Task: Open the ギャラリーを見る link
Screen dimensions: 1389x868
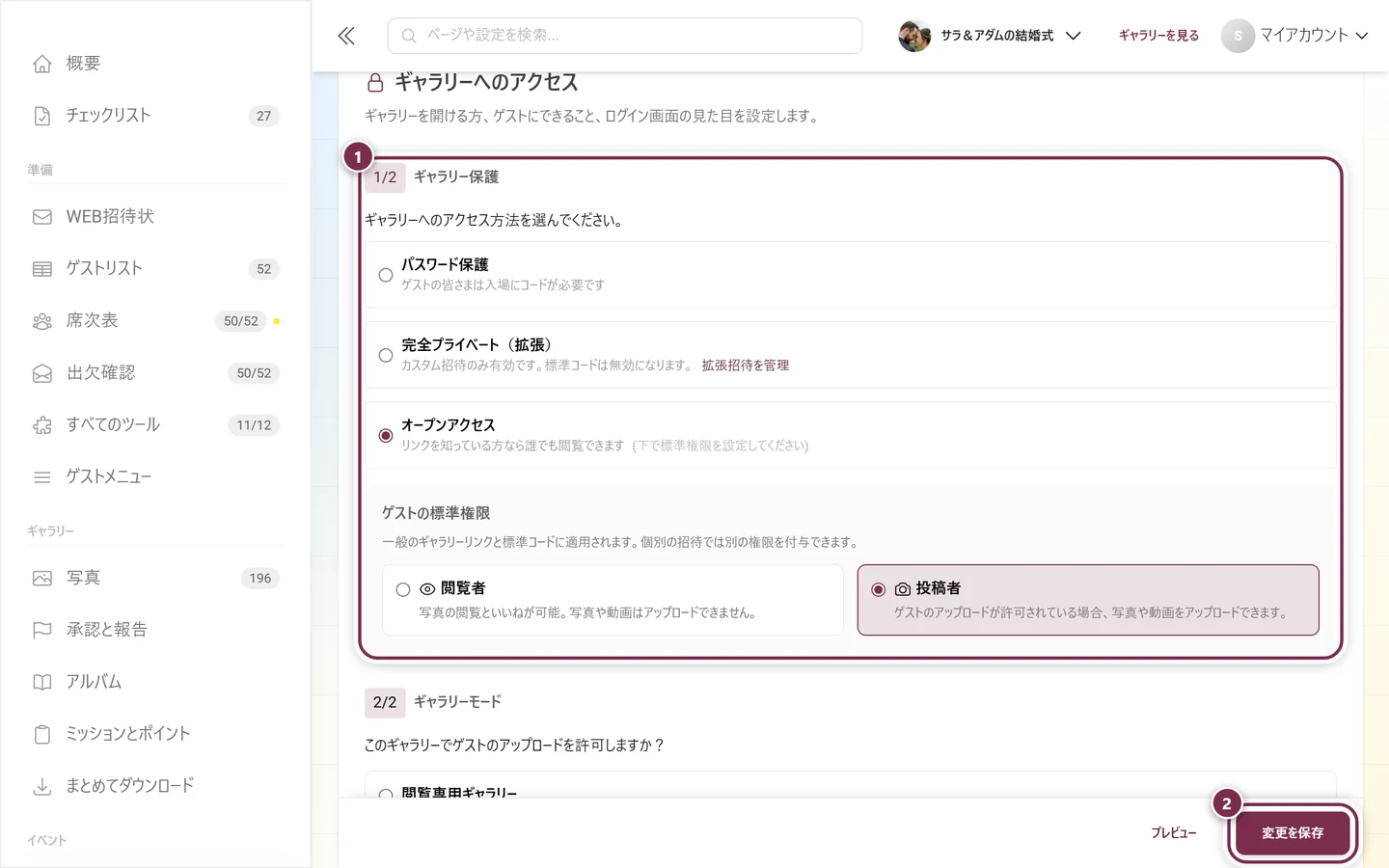Action: tap(1158, 36)
